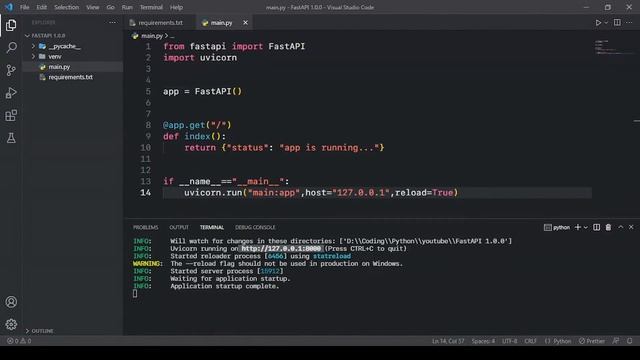Open the Source Control view
Image resolution: width=640 pixels, height=360 pixels.
[x=11, y=70]
